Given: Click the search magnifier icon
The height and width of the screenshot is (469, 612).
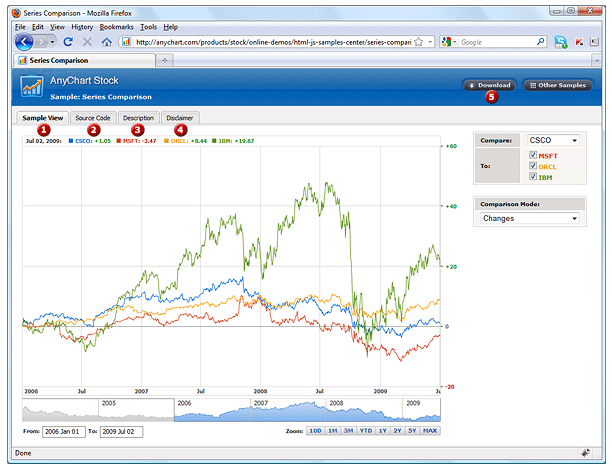Looking at the screenshot, I should pyautogui.click(x=540, y=42).
